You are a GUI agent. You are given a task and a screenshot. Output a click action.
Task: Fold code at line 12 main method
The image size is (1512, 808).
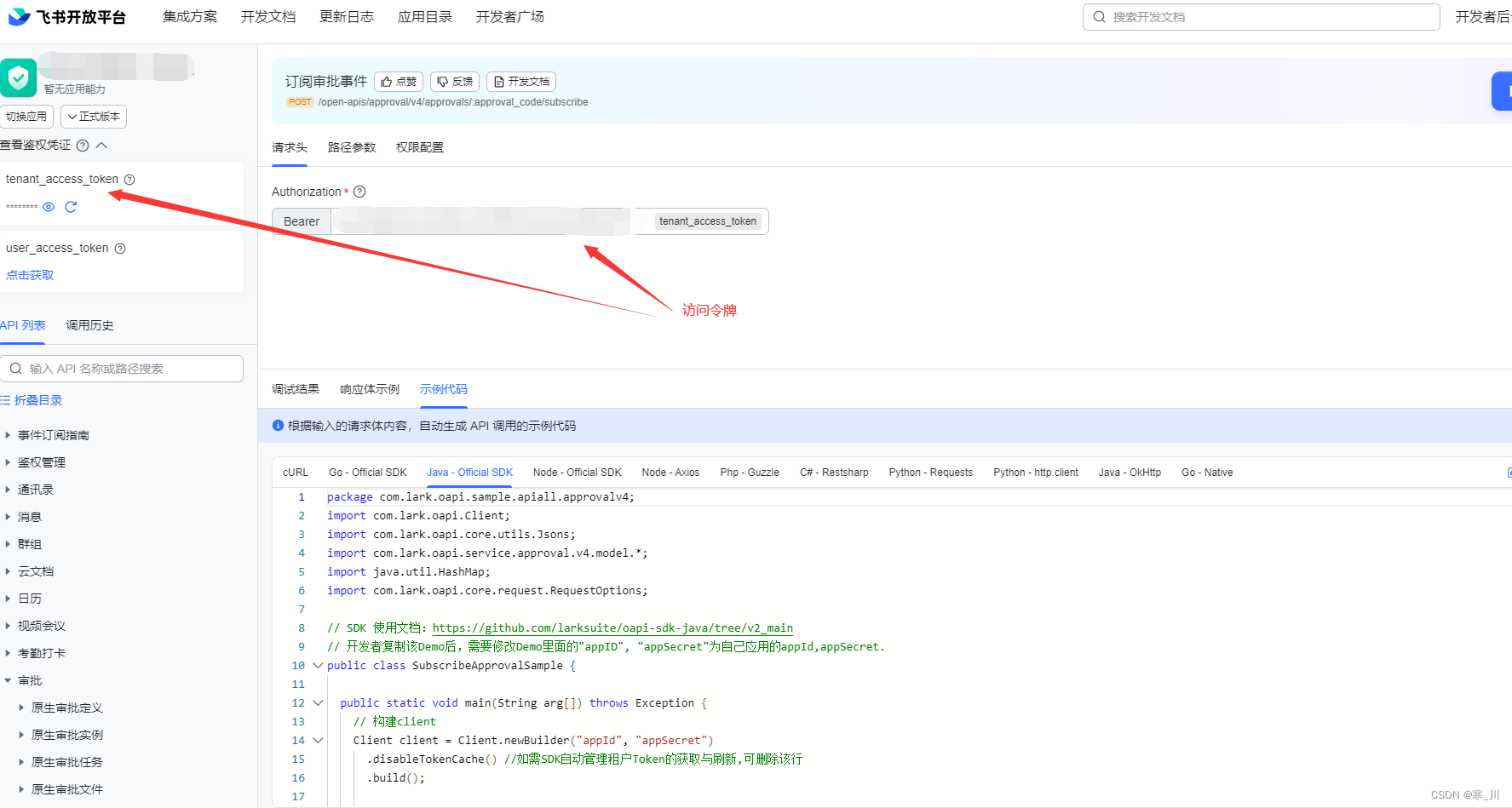pyautogui.click(x=318, y=703)
